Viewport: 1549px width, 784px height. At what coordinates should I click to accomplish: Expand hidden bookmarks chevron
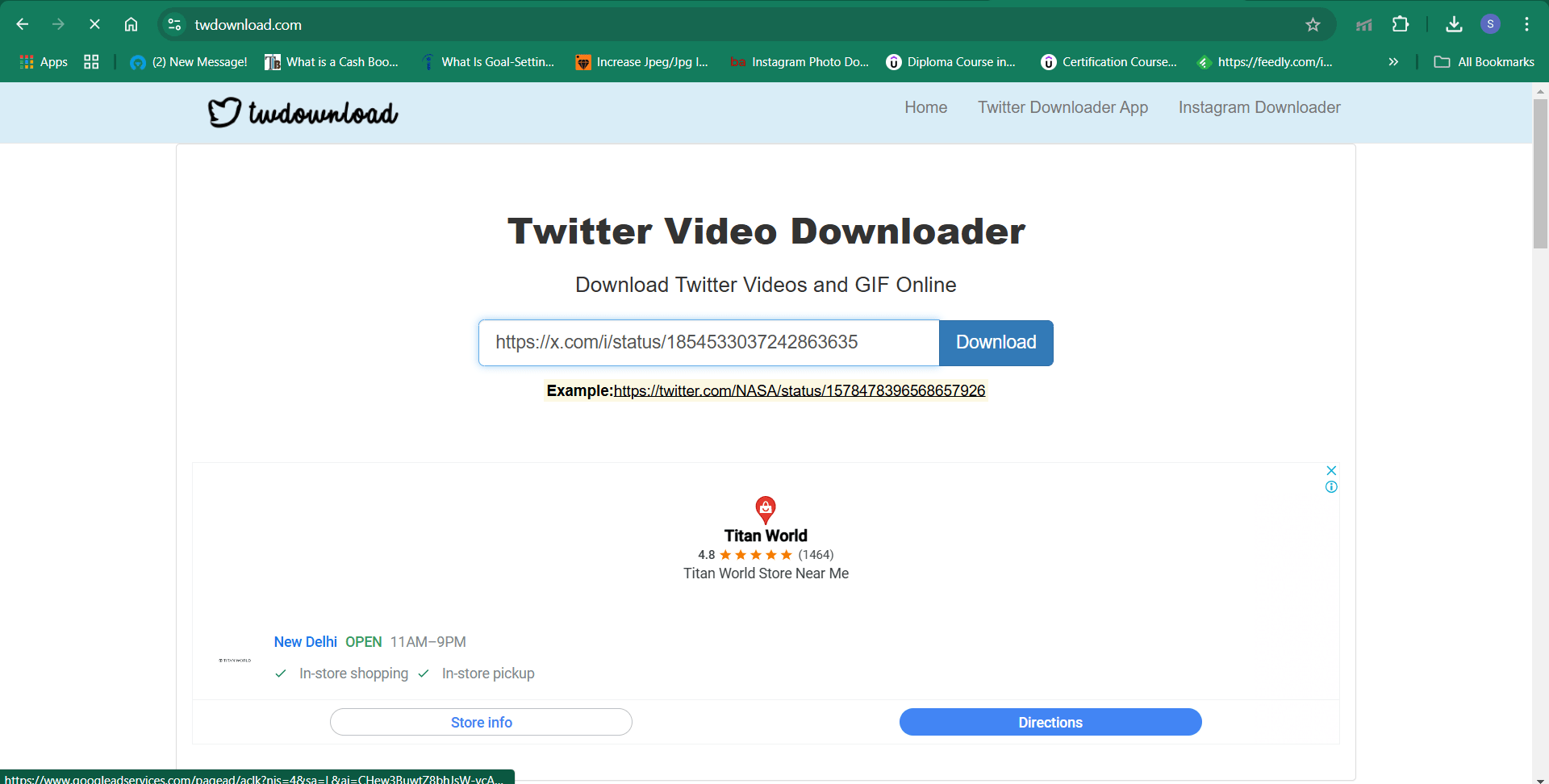click(x=1393, y=62)
